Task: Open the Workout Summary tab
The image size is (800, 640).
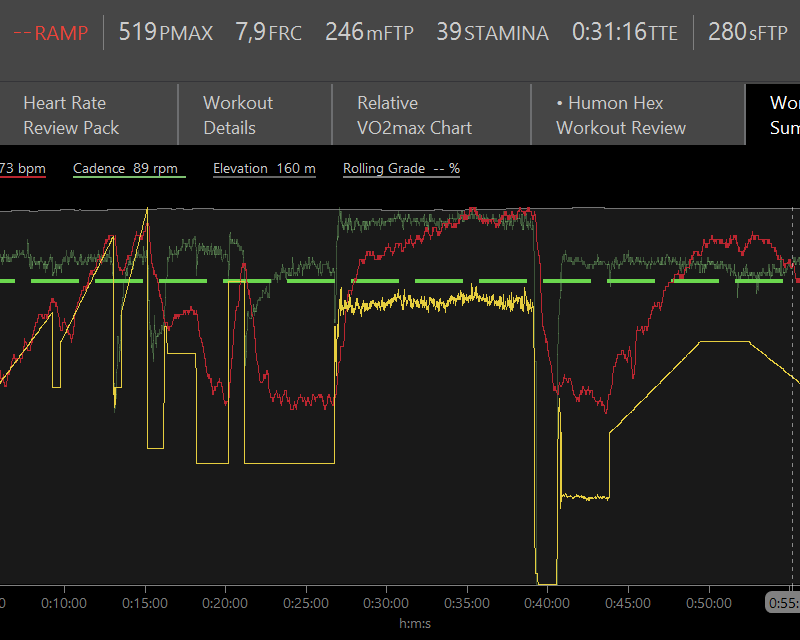Action: [x=783, y=114]
